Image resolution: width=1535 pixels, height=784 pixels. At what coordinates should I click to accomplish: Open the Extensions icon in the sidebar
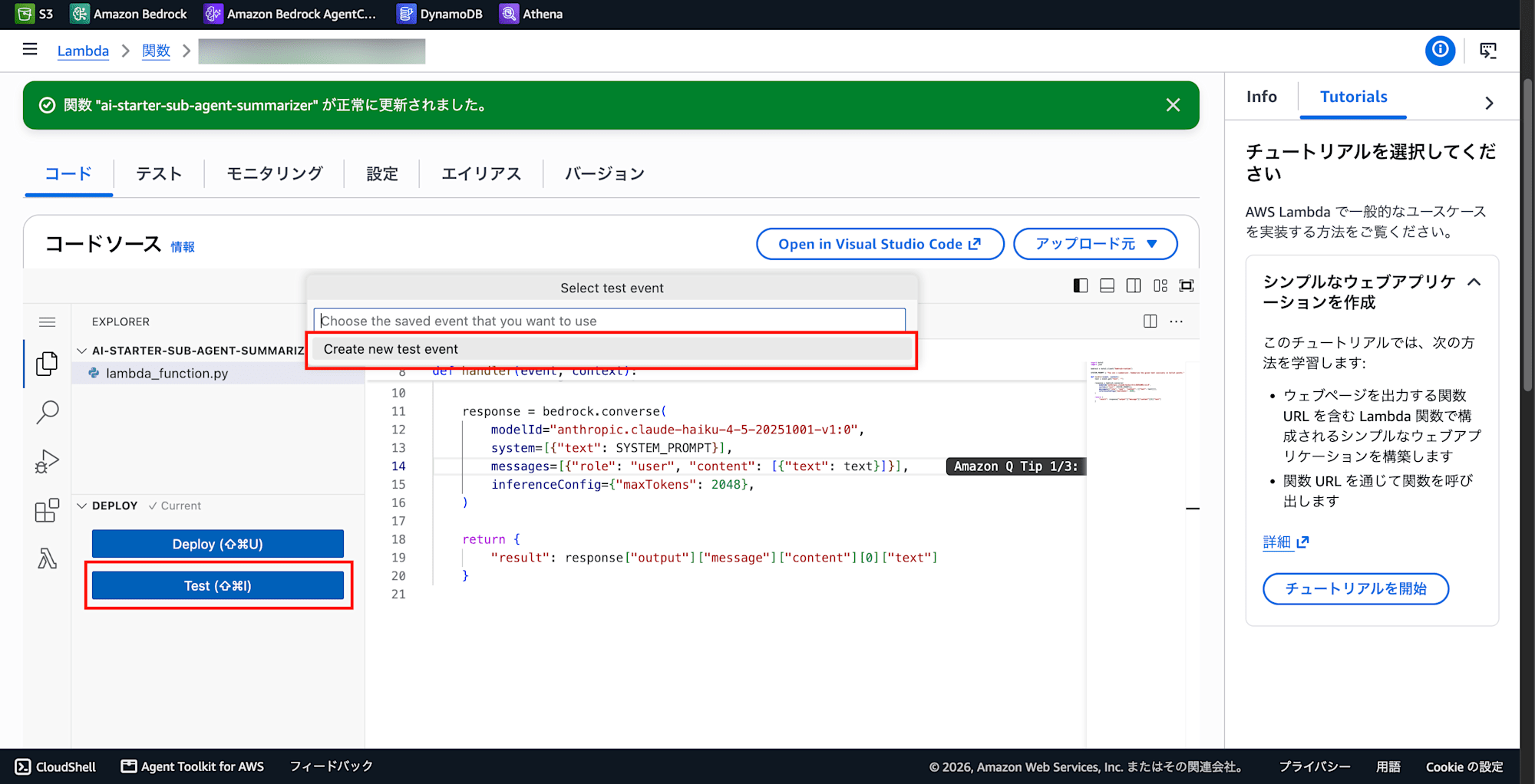click(47, 510)
